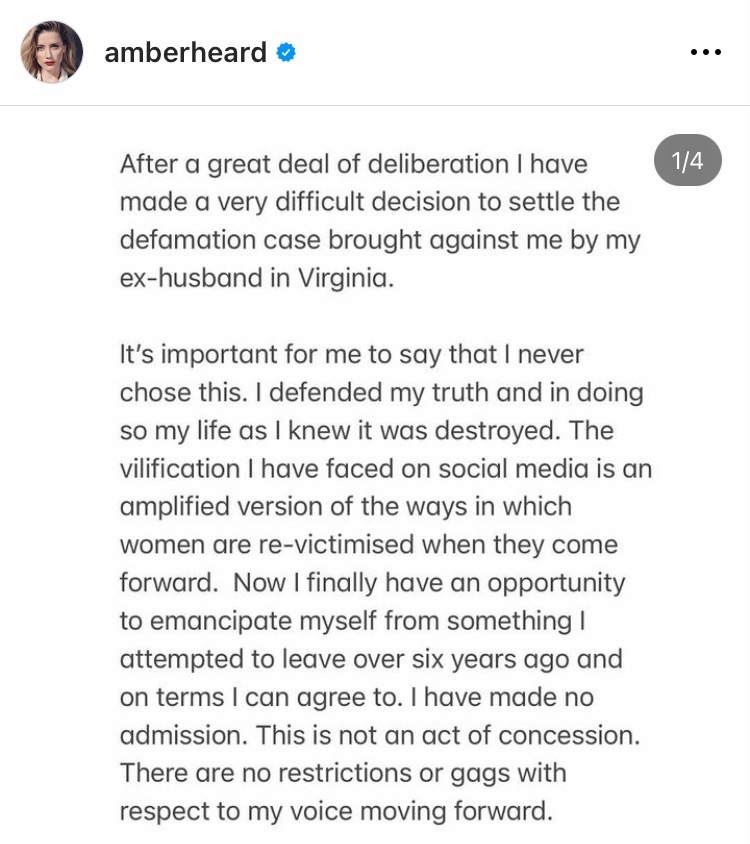The height and width of the screenshot is (844, 750).
Task: Tap the 1/4 carousel page indicator
Action: pyautogui.click(x=688, y=160)
